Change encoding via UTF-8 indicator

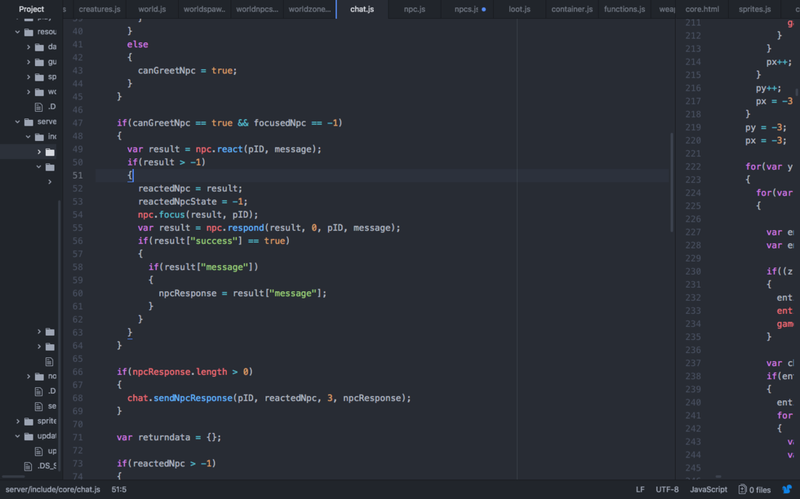pos(667,489)
